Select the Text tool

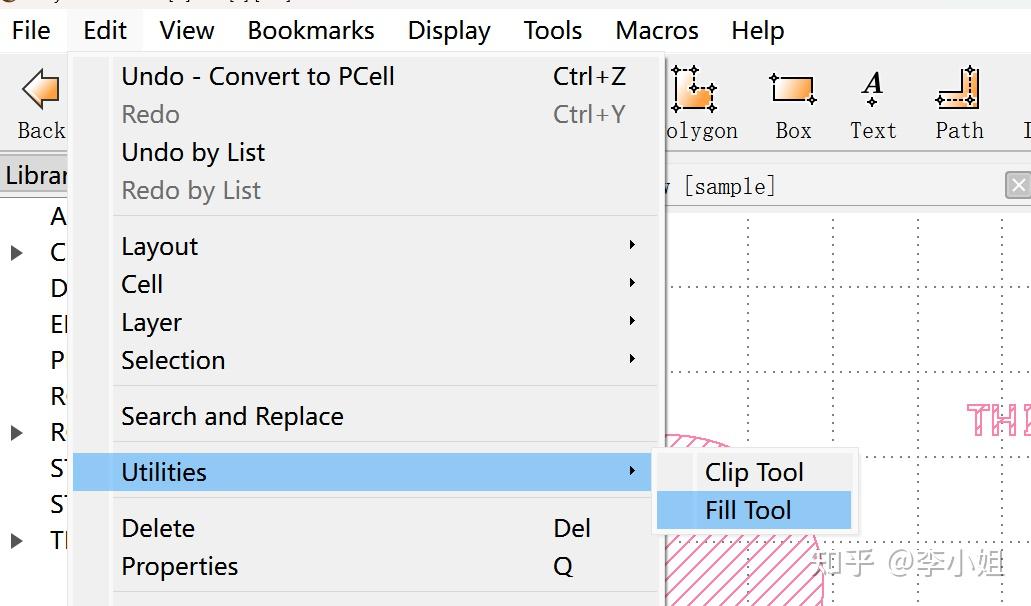click(872, 100)
